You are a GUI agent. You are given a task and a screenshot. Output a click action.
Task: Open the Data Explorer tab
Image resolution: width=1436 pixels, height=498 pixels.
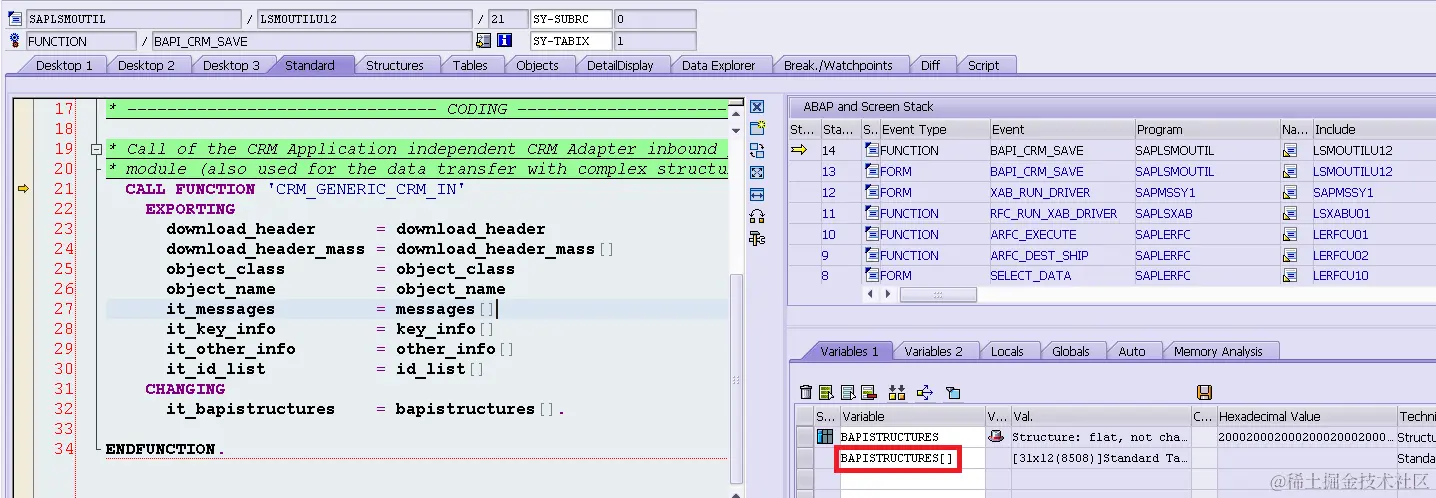[719, 65]
